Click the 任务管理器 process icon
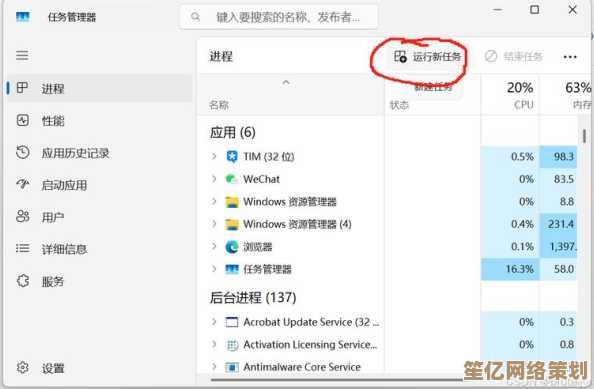 pos(231,269)
